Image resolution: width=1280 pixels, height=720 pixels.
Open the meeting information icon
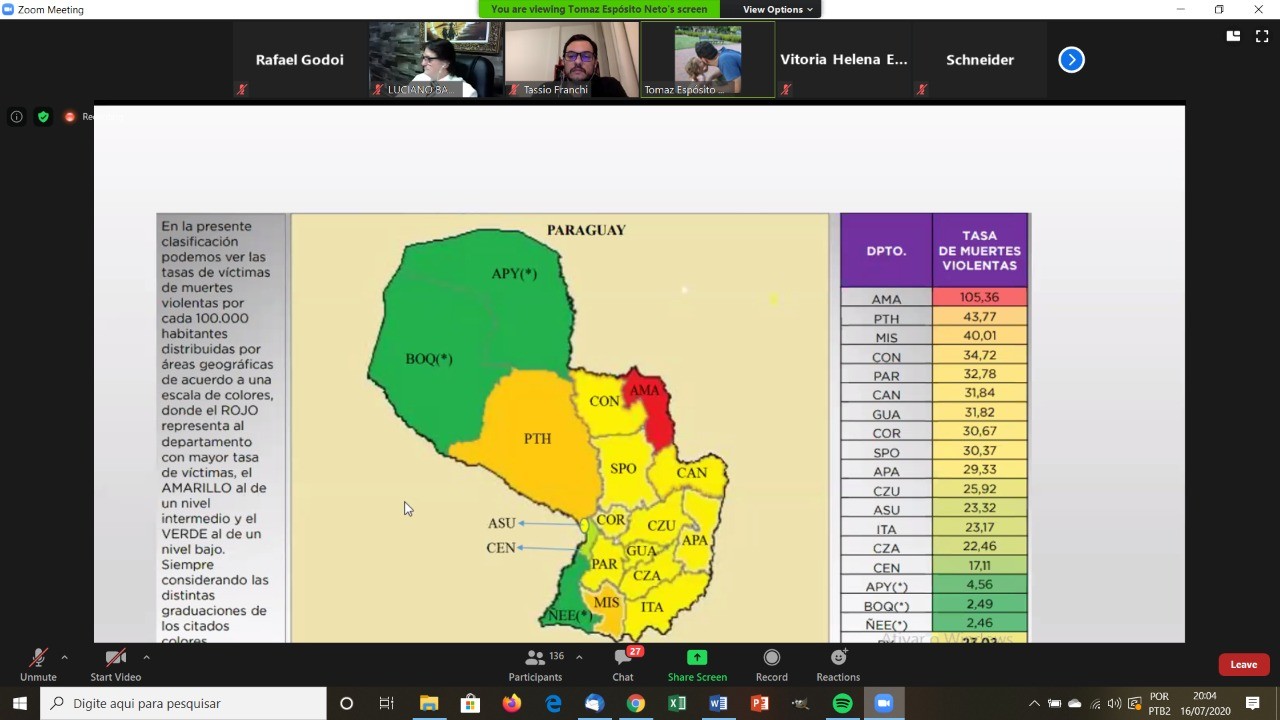coord(17,117)
